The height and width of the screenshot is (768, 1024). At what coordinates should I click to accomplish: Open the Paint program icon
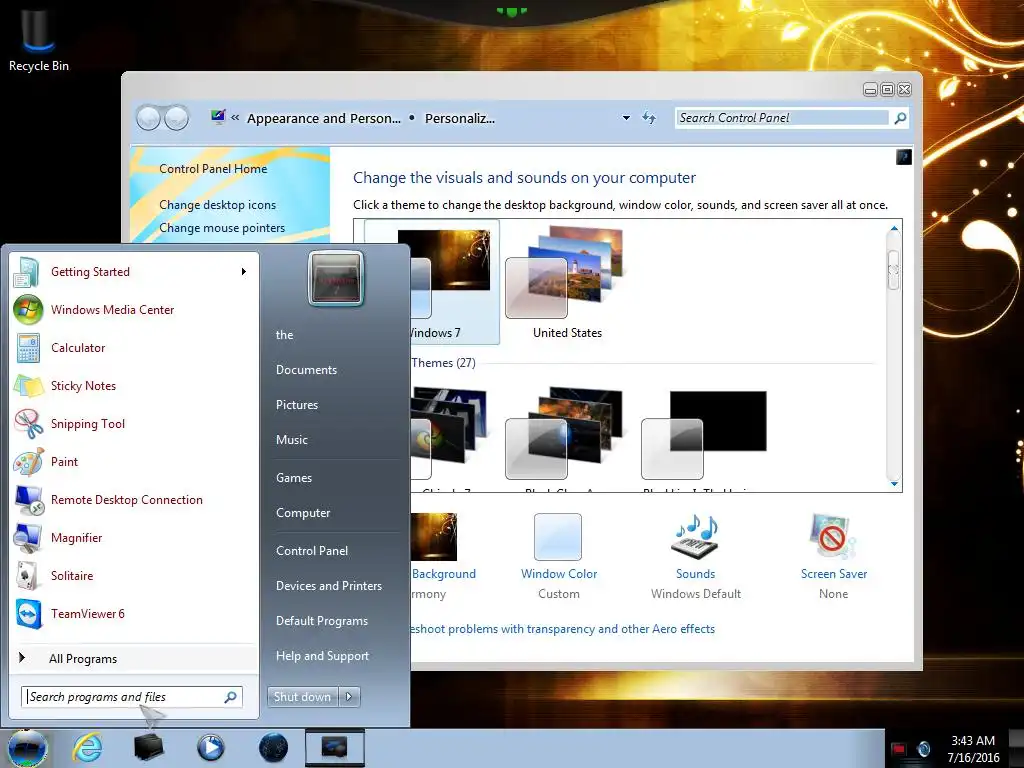pyautogui.click(x=28, y=462)
